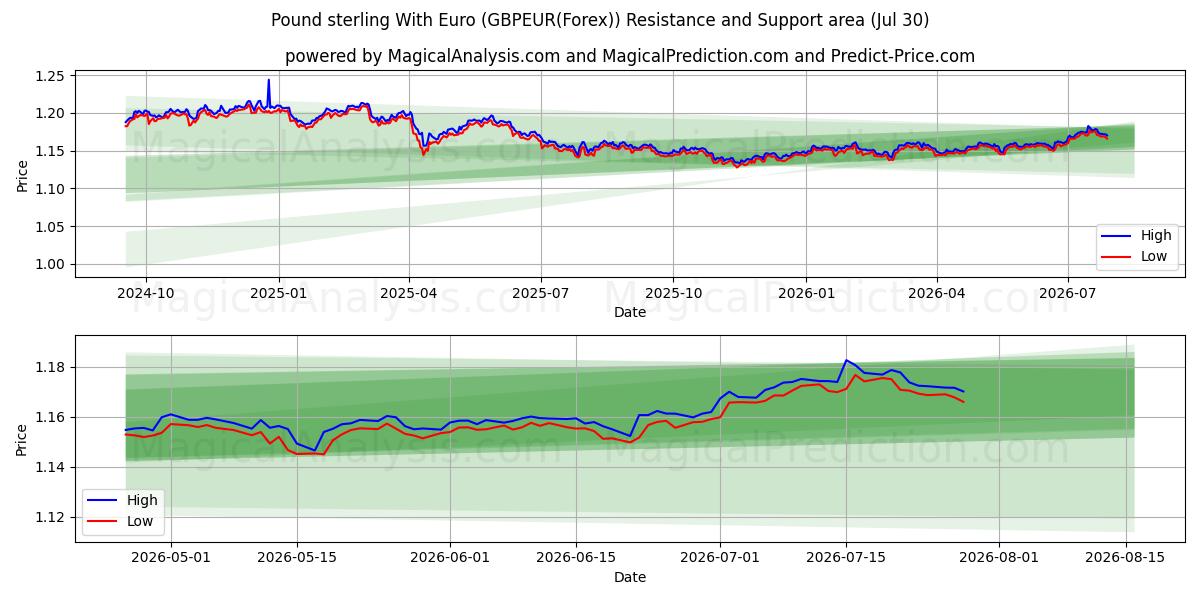
Task: Click the price spike peak near 2025-01
Action: click(268, 80)
